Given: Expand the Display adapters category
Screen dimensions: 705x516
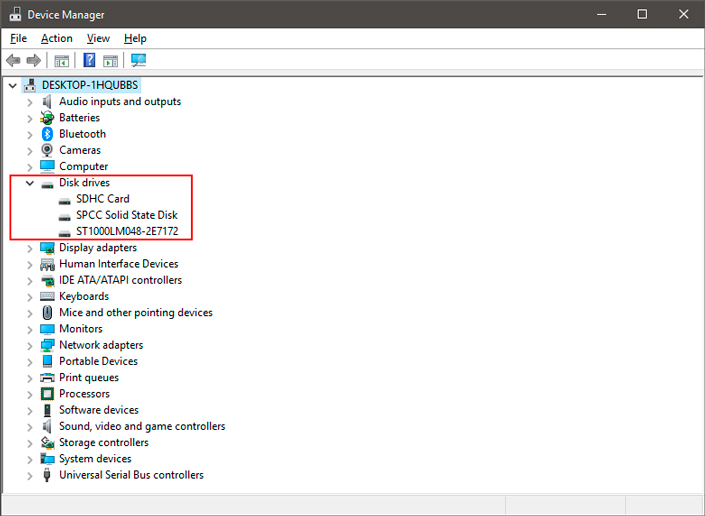Looking at the screenshot, I should 30,248.
